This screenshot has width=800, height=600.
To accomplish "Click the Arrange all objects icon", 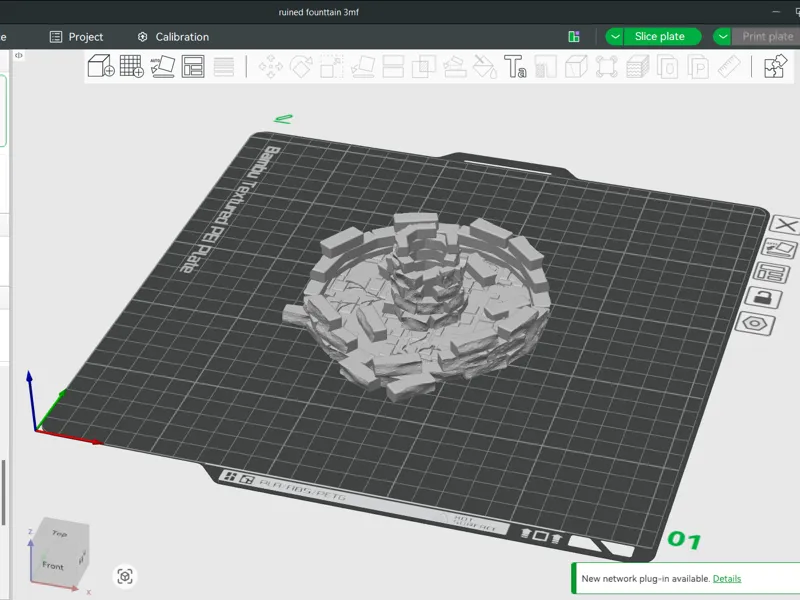I will 193,66.
